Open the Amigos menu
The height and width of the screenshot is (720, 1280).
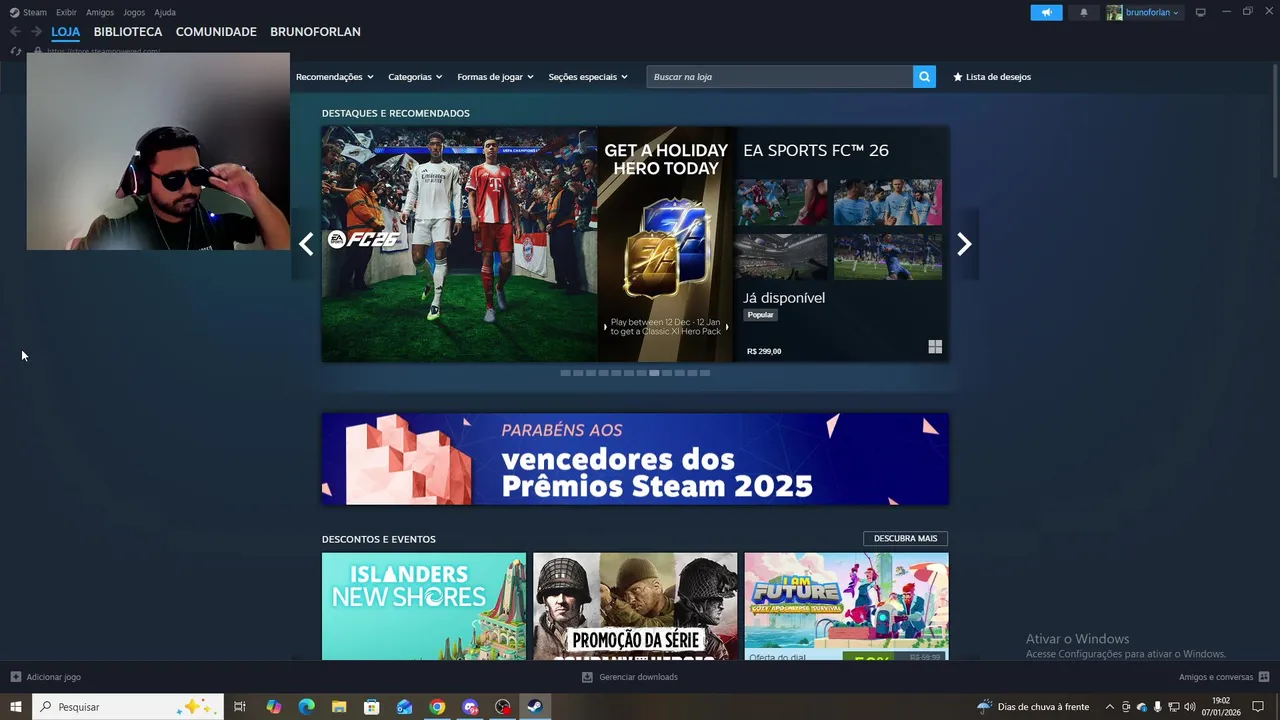100,12
